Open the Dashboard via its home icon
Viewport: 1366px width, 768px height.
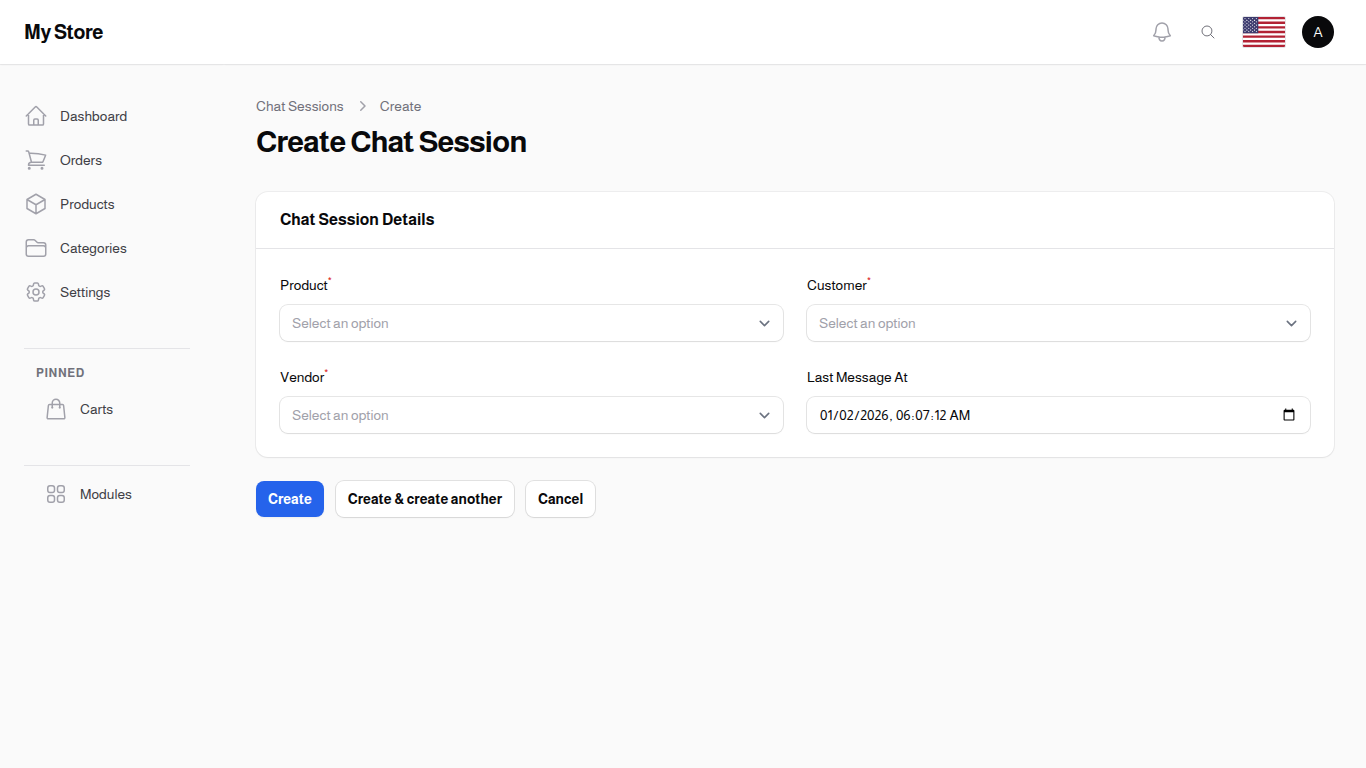click(x=36, y=116)
